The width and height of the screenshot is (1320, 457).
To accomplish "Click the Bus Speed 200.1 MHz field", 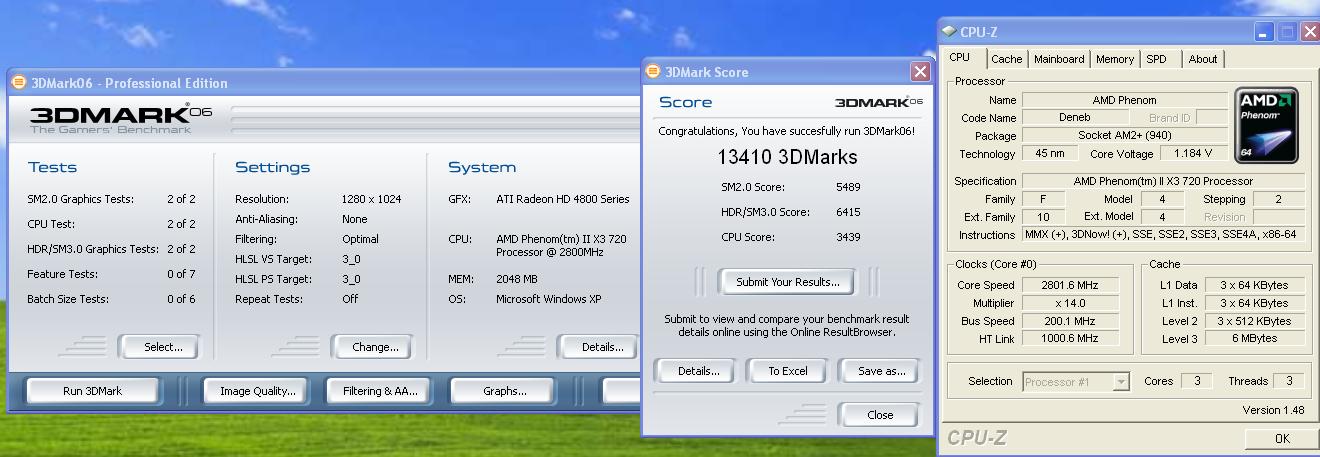I will point(1069,321).
